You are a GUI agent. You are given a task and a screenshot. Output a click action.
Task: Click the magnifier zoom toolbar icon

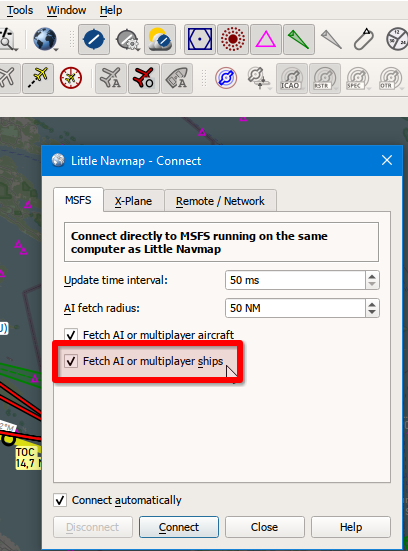8,39
